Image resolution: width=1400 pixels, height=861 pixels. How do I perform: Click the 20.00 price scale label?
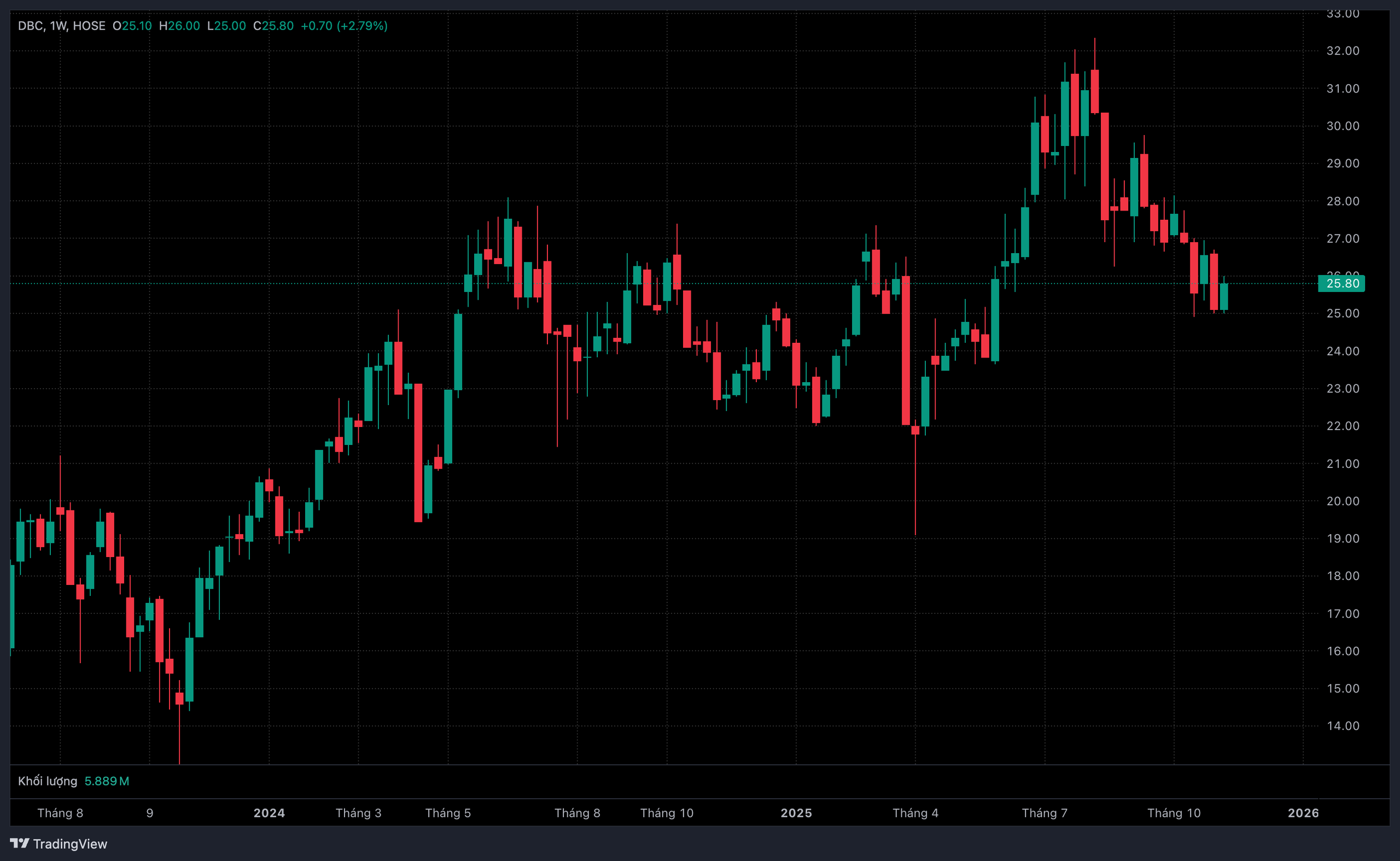point(1343,501)
